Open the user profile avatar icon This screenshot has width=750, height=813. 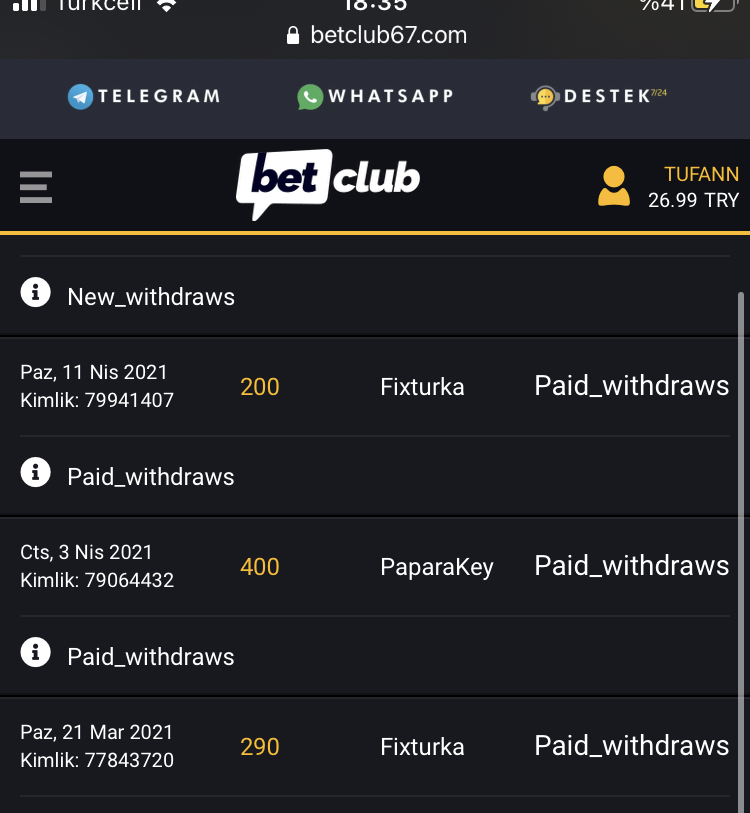pos(613,187)
